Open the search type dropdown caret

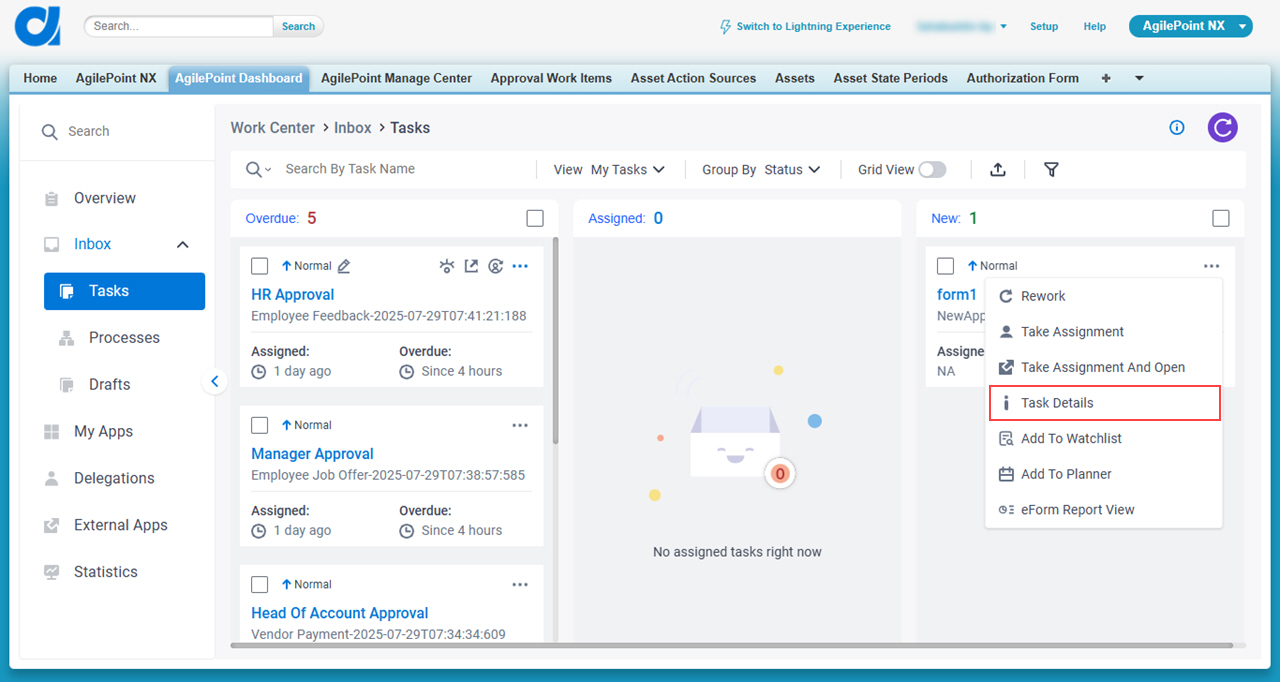(x=268, y=171)
